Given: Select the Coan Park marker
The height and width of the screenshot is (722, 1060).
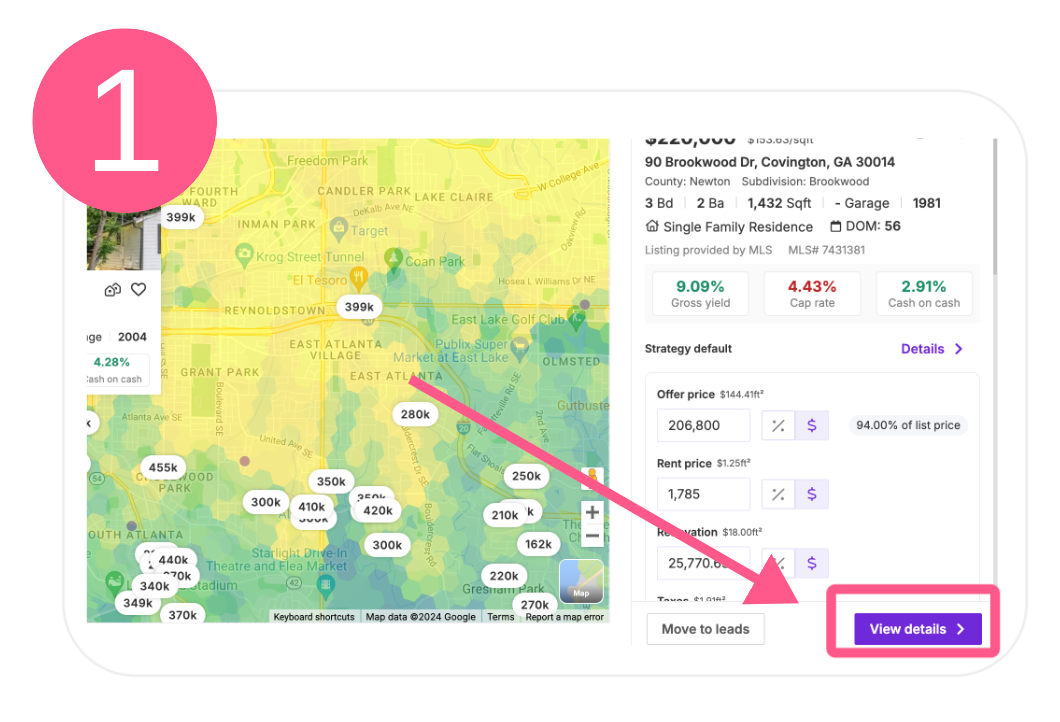Looking at the screenshot, I should click(x=393, y=260).
